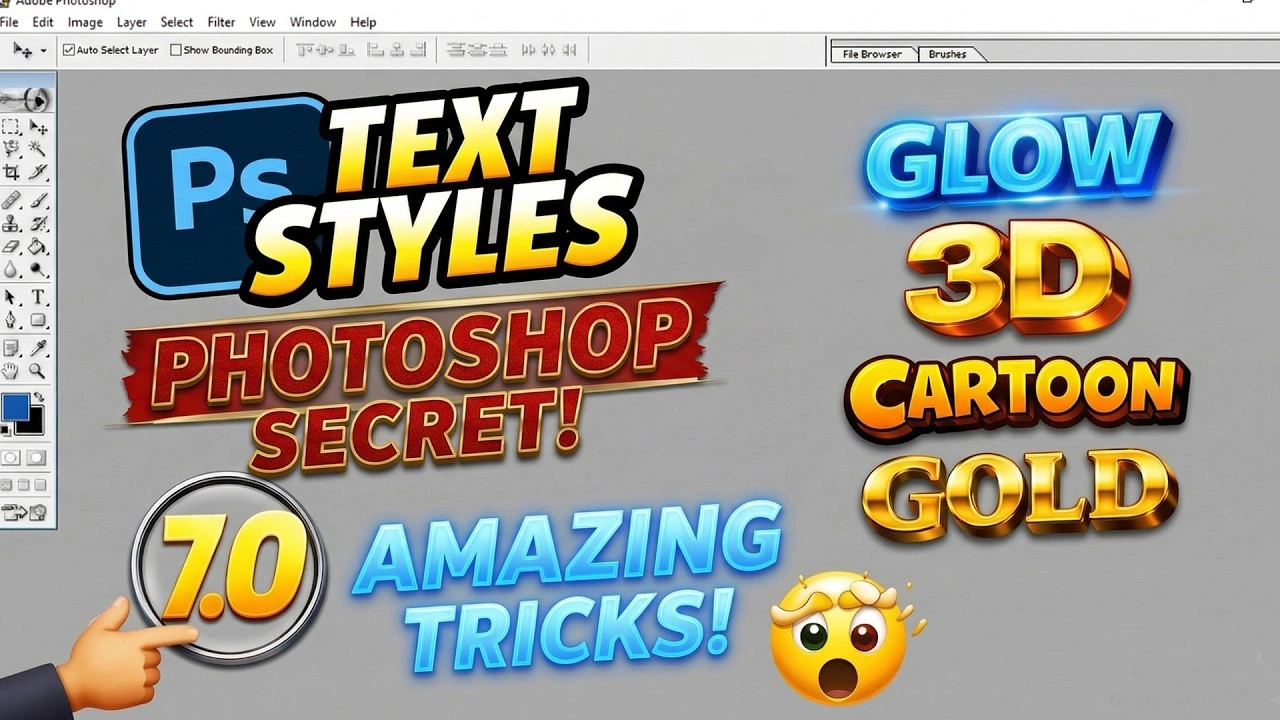Select the Eyedropper tool

point(38,348)
